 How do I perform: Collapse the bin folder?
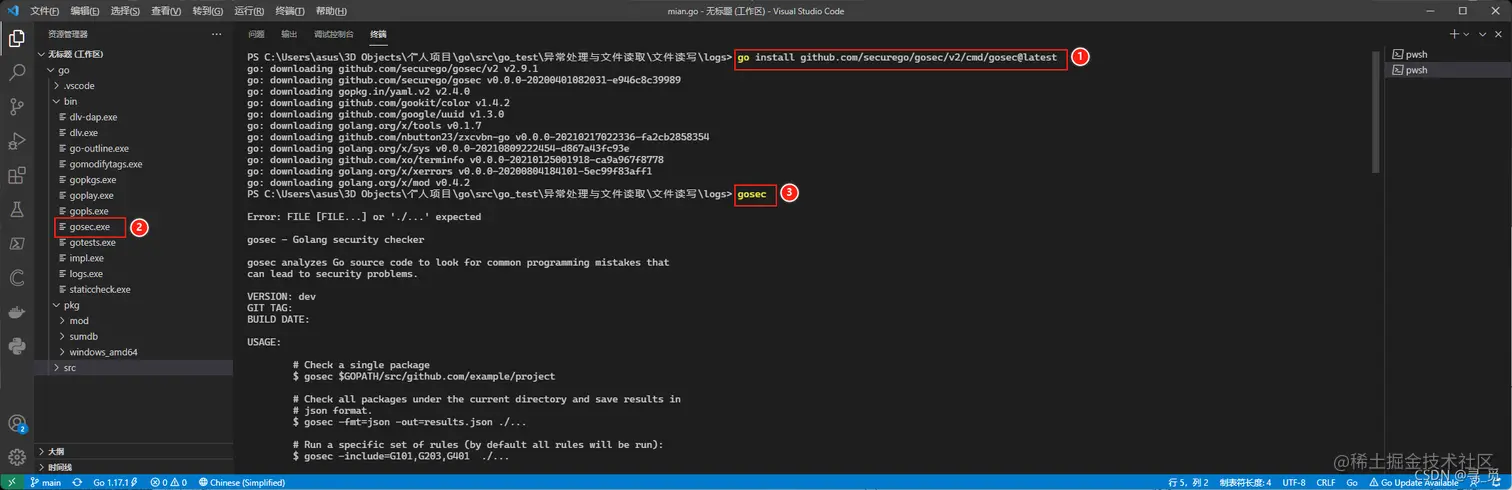pyautogui.click(x=134, y=101)
